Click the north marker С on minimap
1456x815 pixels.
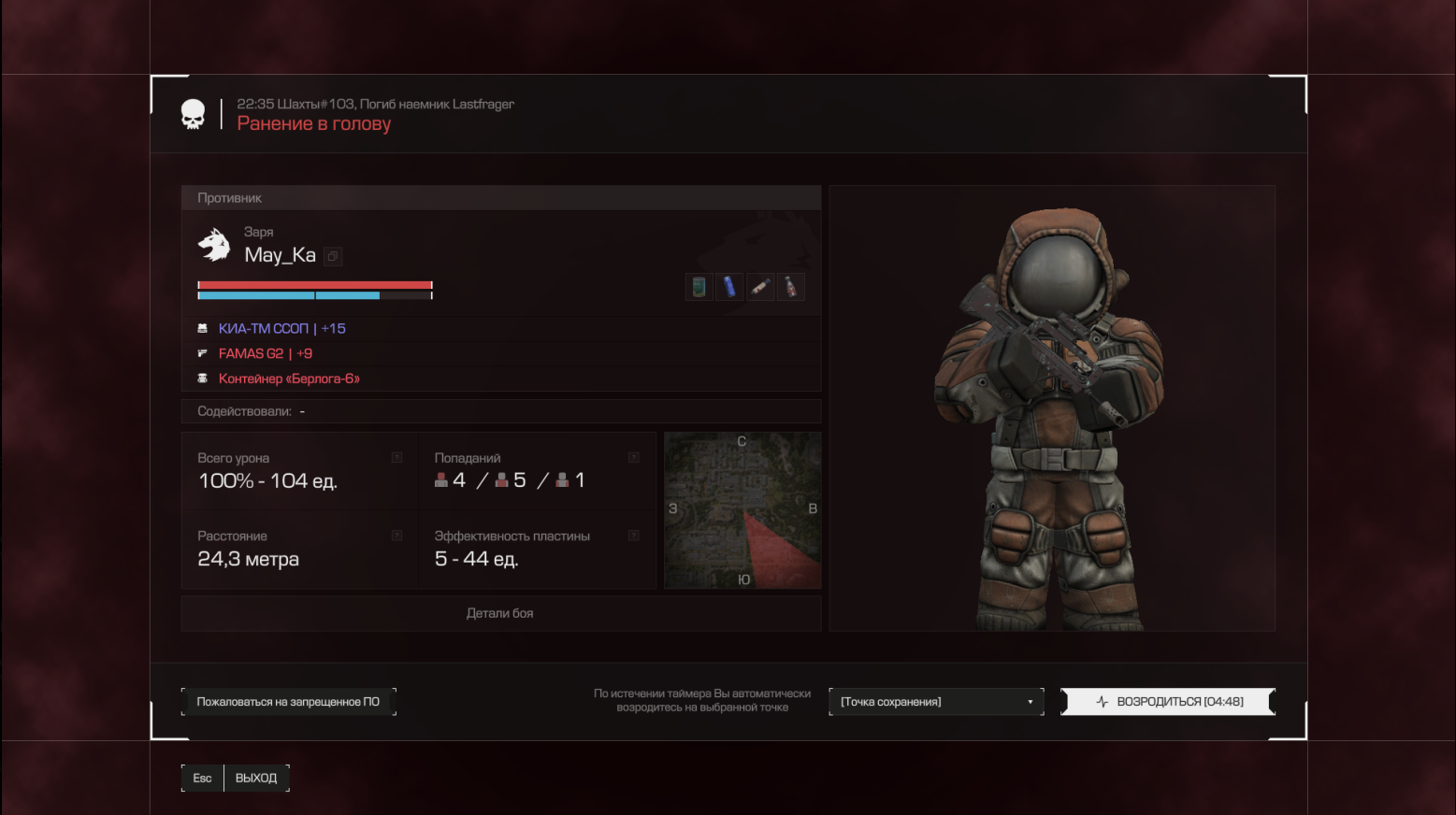click(x=742, y=441)
